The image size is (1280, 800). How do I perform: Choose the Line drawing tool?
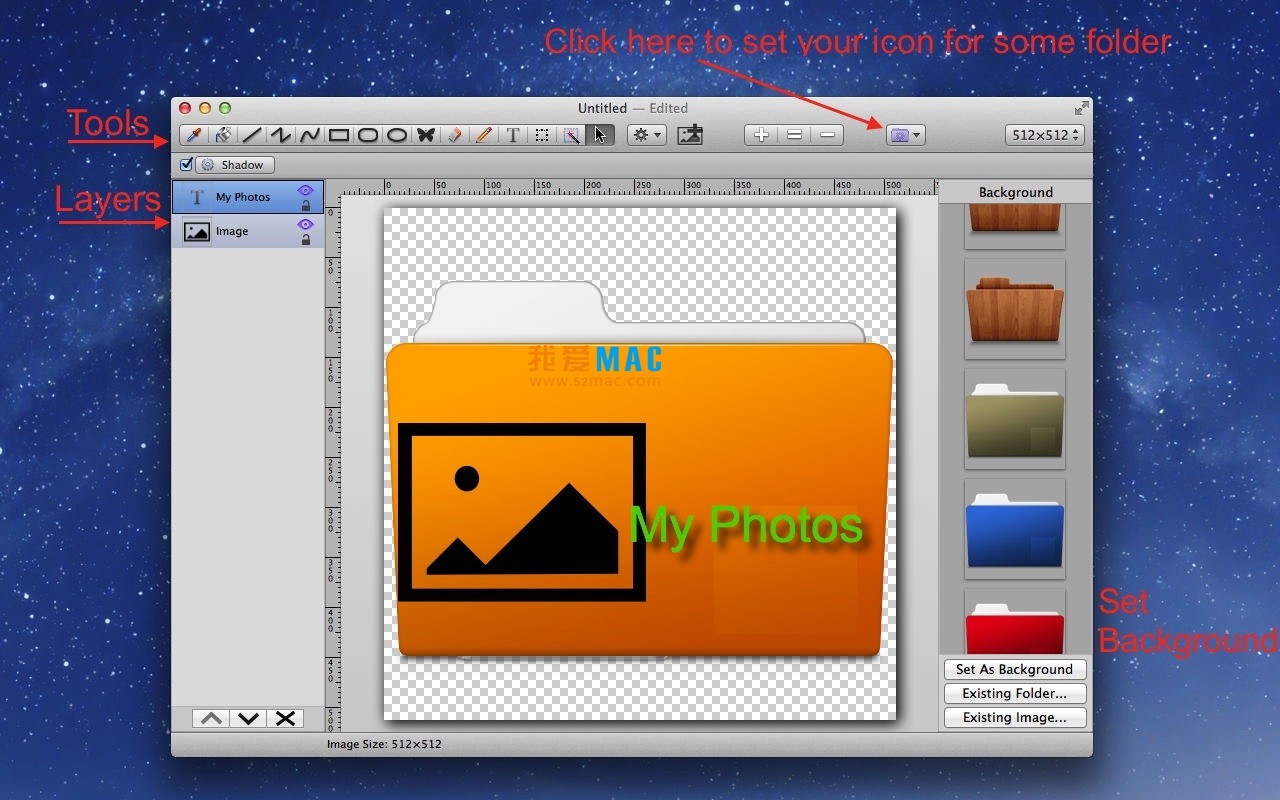[x=252, y=134]
